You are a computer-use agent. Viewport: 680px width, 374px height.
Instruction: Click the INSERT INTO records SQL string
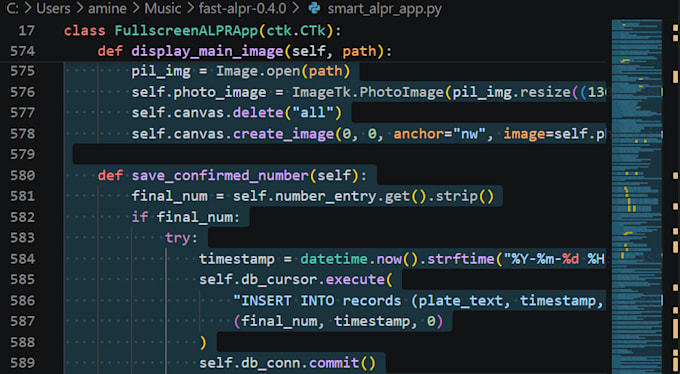click(418, 300)
